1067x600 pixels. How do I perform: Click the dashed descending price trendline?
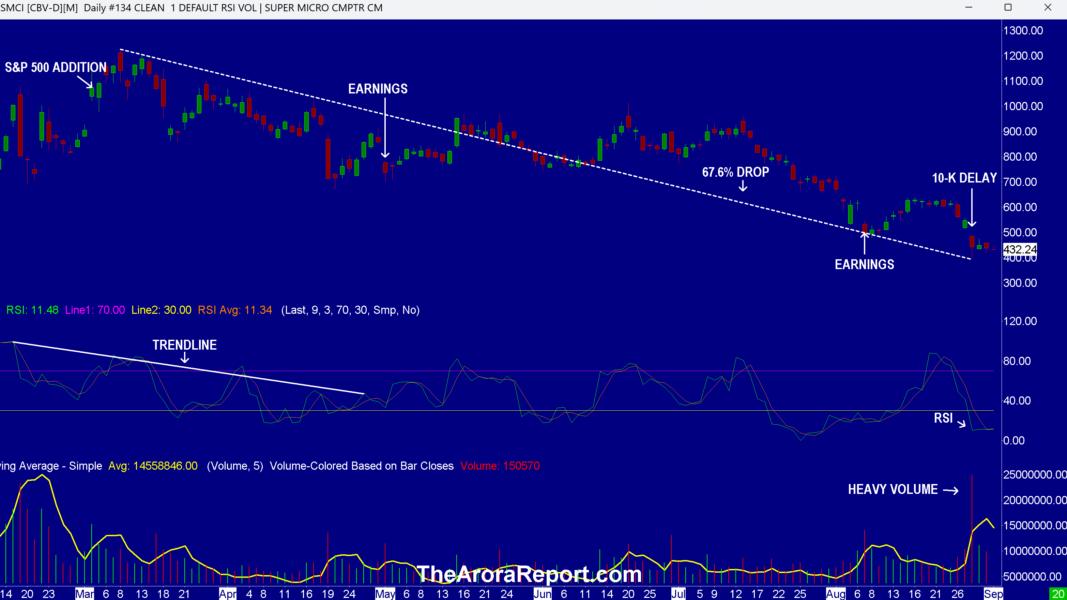click(x=544, y=154)
